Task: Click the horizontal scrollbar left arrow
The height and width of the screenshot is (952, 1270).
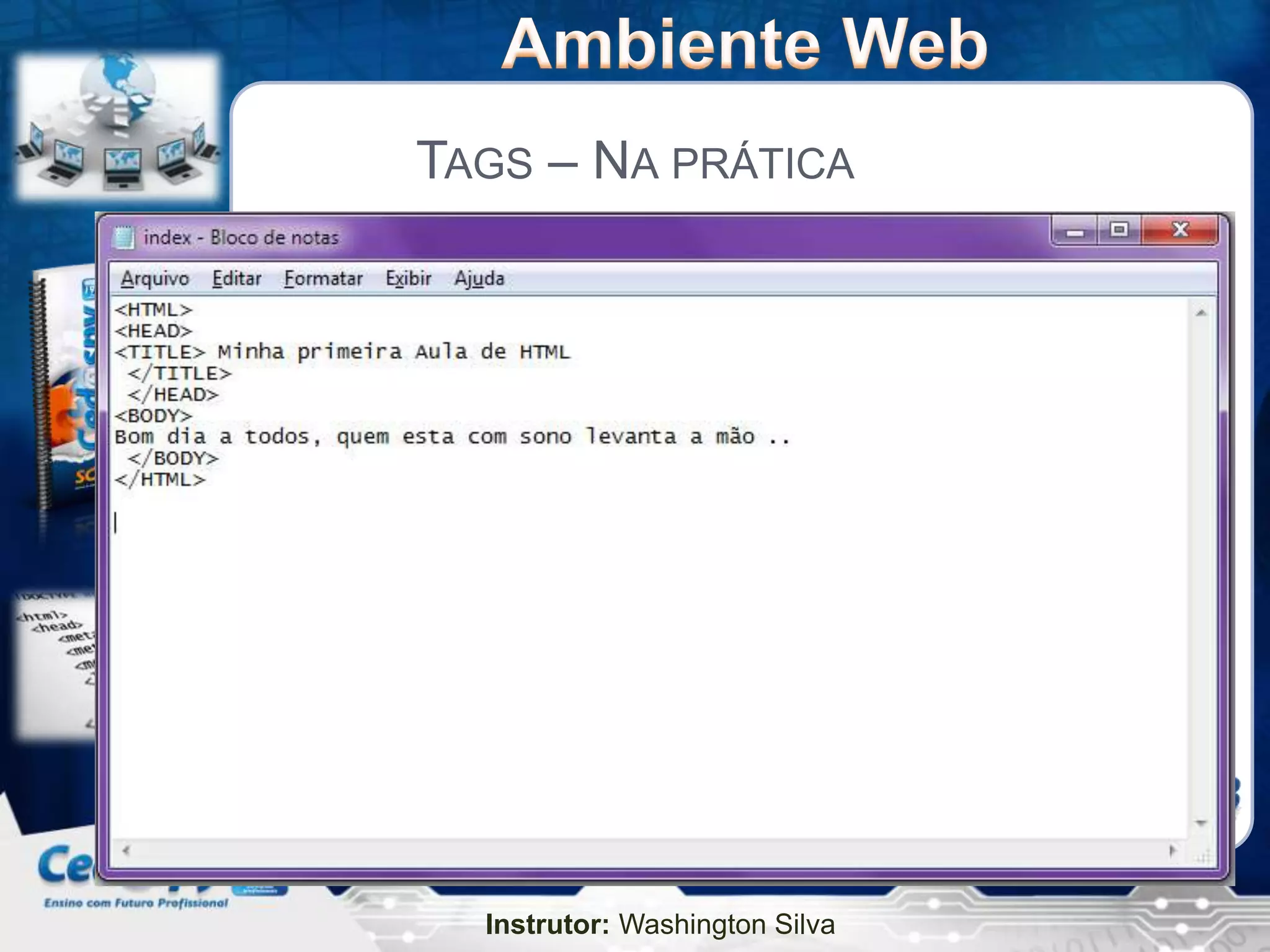Action: 127,850
